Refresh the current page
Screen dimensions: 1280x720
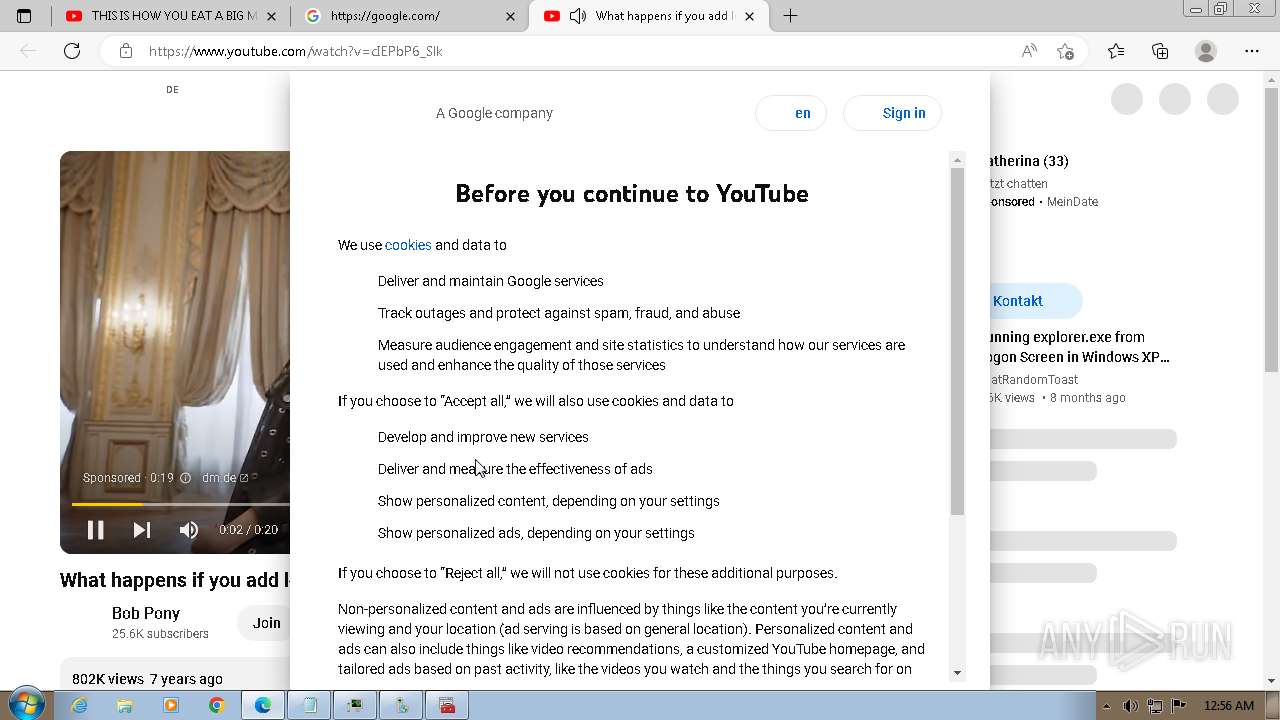[x=72, y=51]
